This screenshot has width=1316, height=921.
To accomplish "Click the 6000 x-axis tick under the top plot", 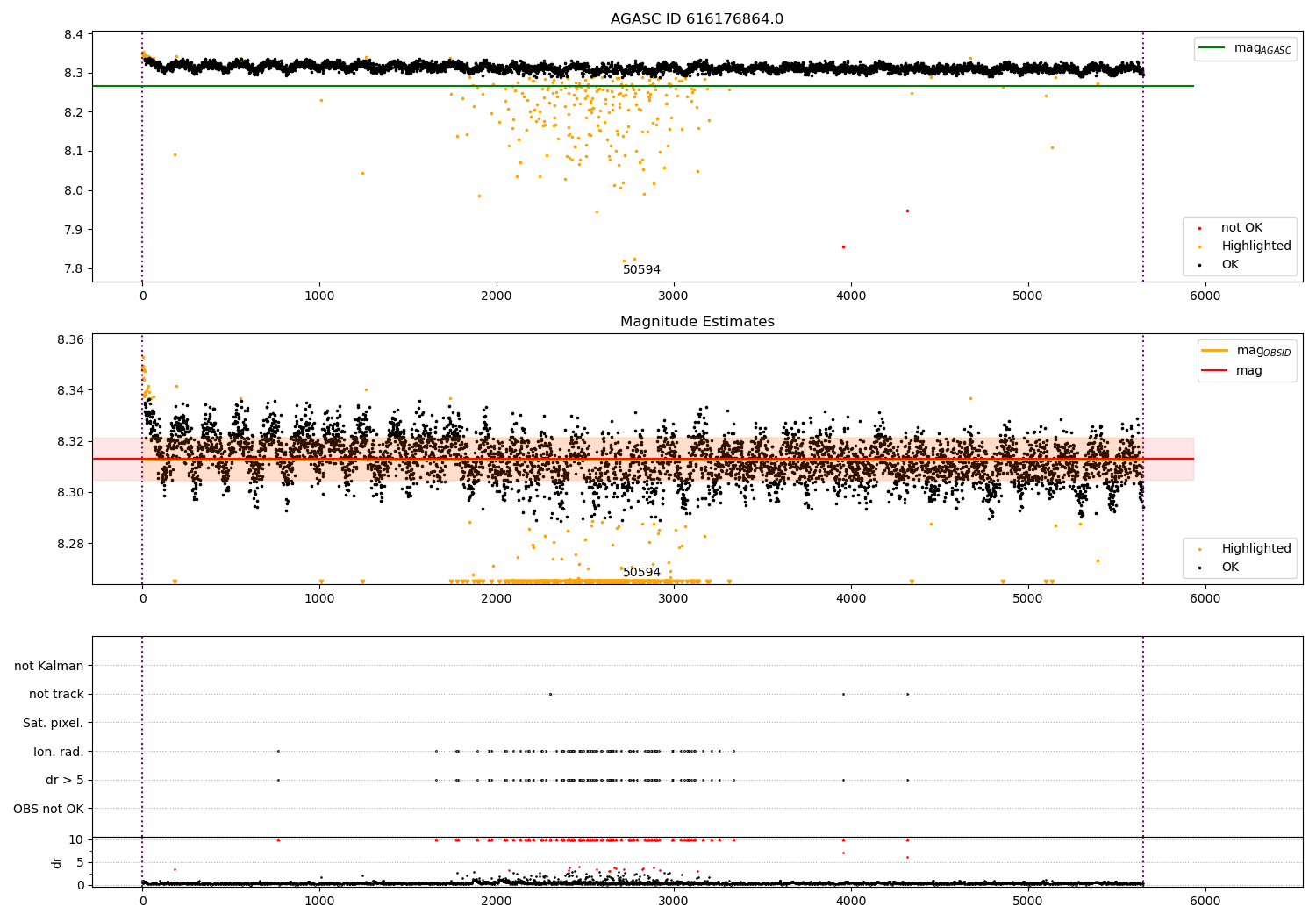I will 1205,296.
